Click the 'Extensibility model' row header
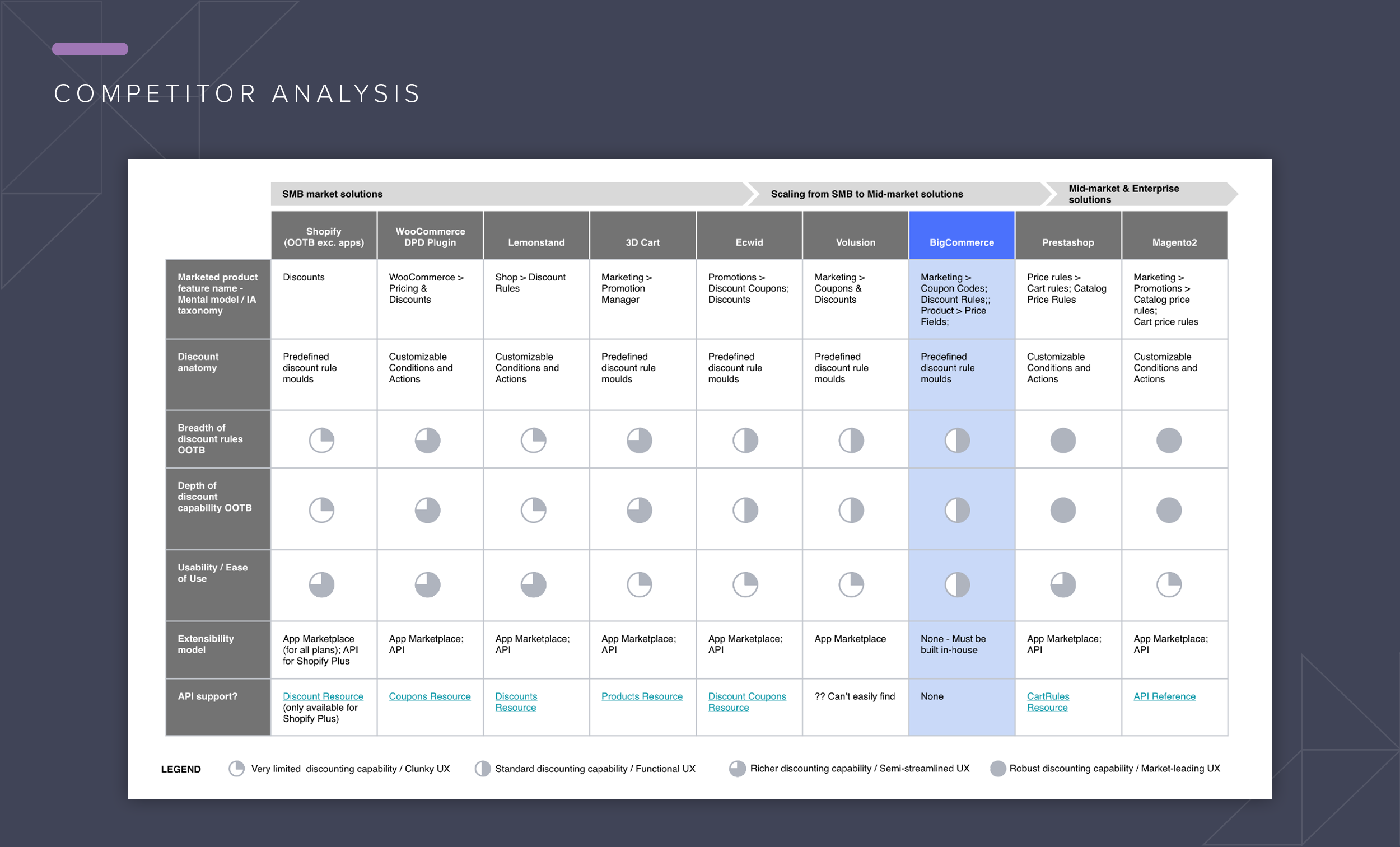The height and width of the screenshot is (847, 1400). [218, 649]
